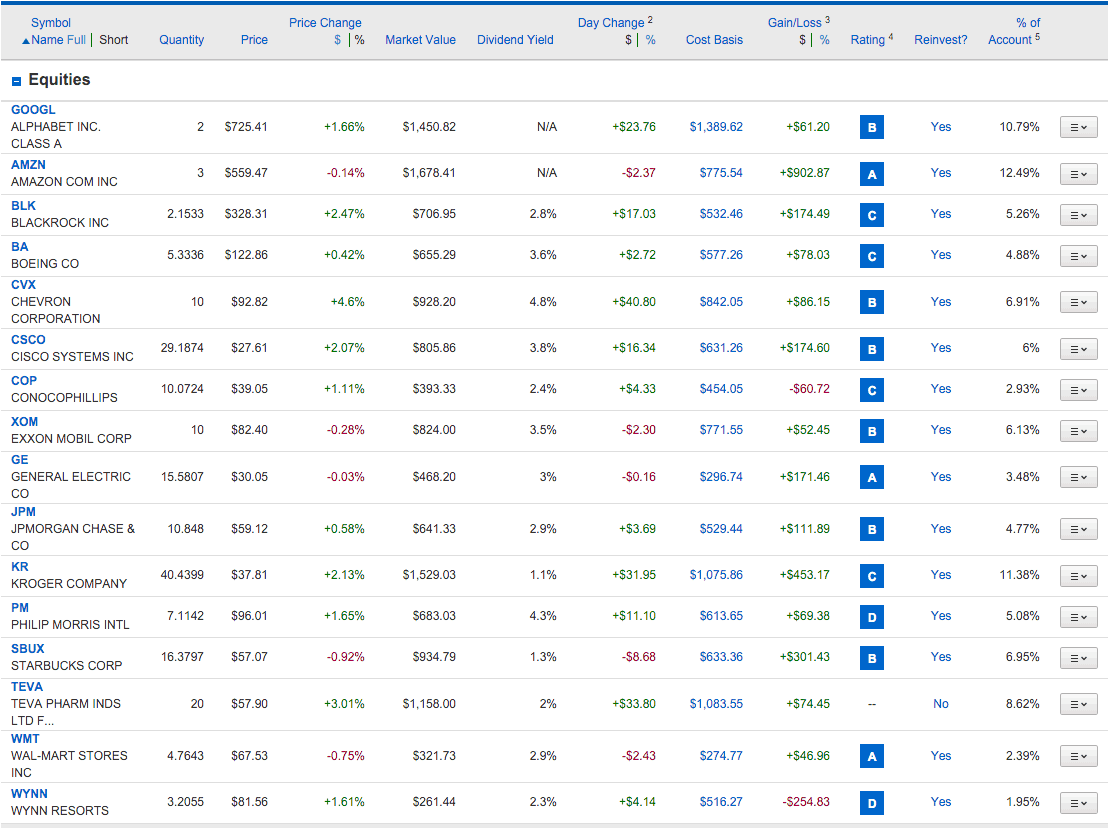This screenshot has width=1114, height=828.
Task: Sort by Reinvest? column header
Action: [941, 40]
